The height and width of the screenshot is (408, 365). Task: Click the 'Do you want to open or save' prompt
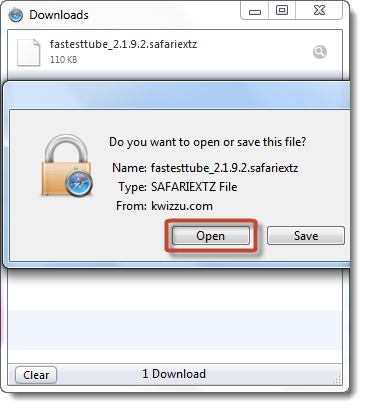[207, 142]
